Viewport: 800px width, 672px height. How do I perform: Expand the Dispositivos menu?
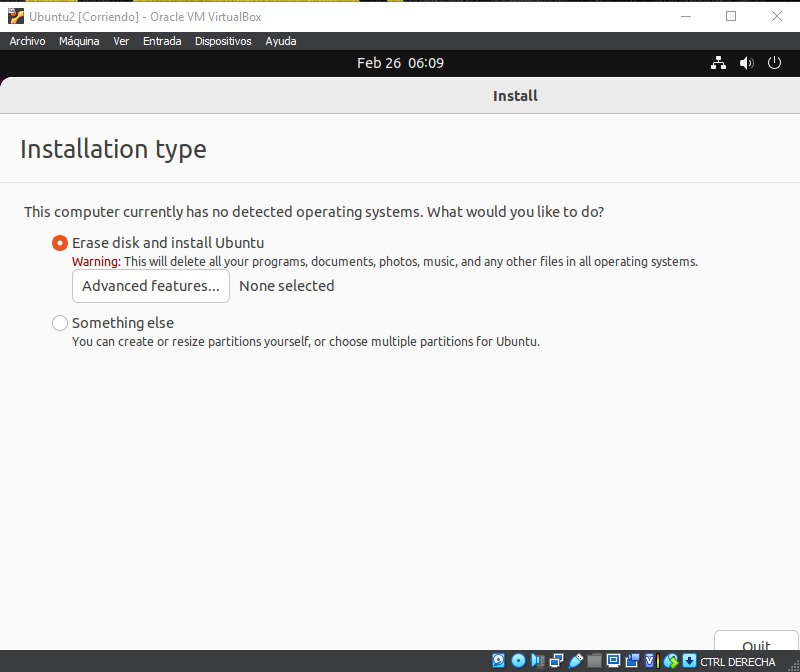(223, 41)
